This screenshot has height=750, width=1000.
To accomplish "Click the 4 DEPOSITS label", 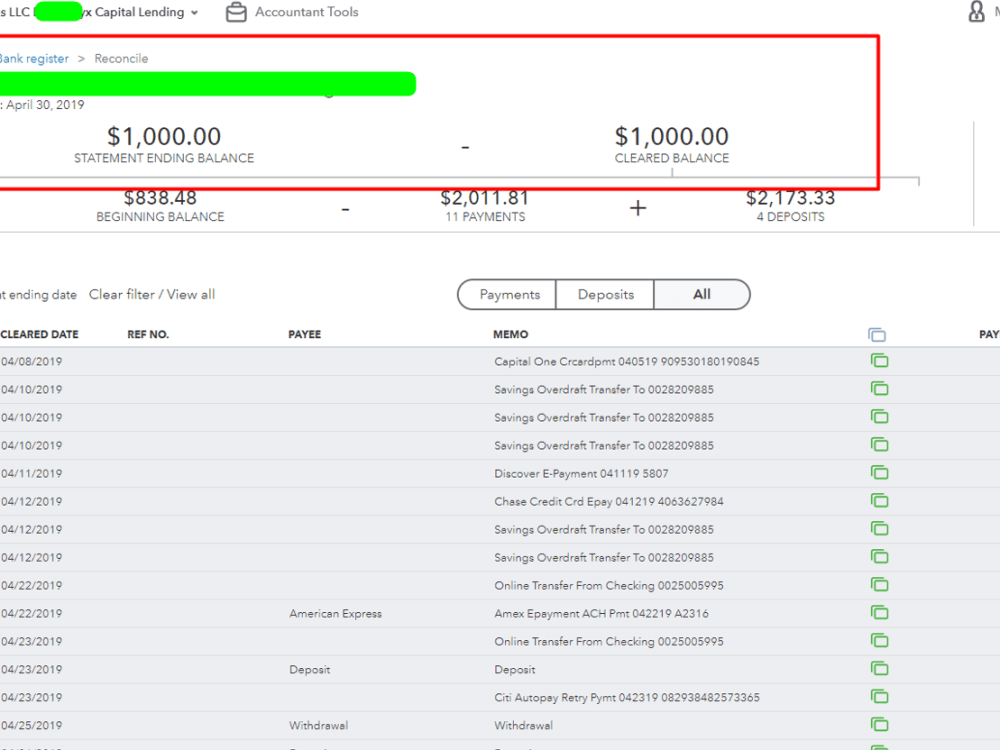I will coord(790,217).
